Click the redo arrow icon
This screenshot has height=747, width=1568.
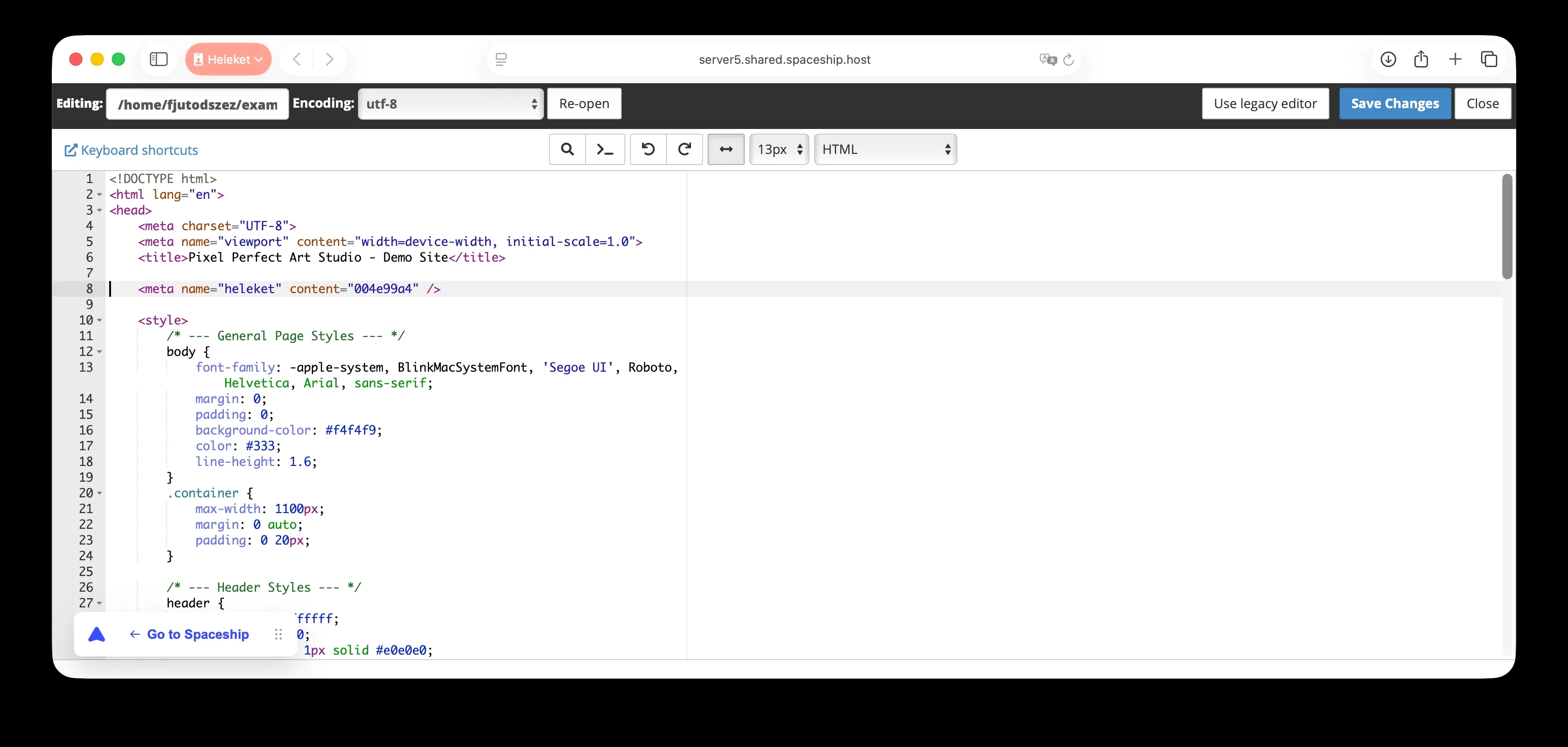(x=685, y=150)
